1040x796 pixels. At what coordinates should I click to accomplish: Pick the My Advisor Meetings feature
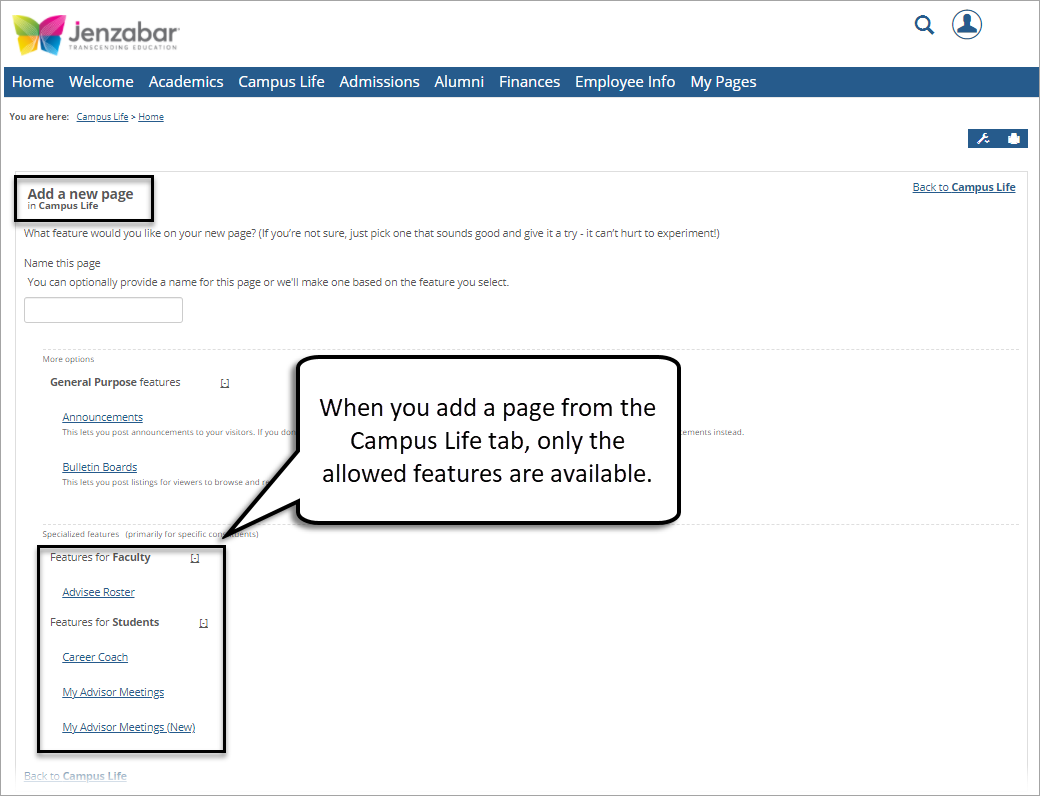pos(113,693)
